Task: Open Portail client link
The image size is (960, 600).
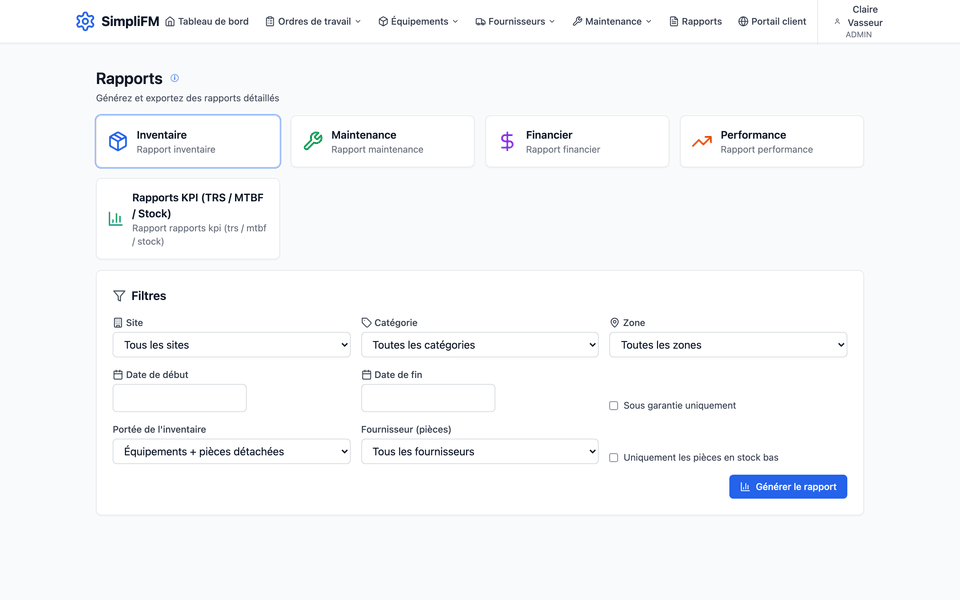Action: coord(772,21)
